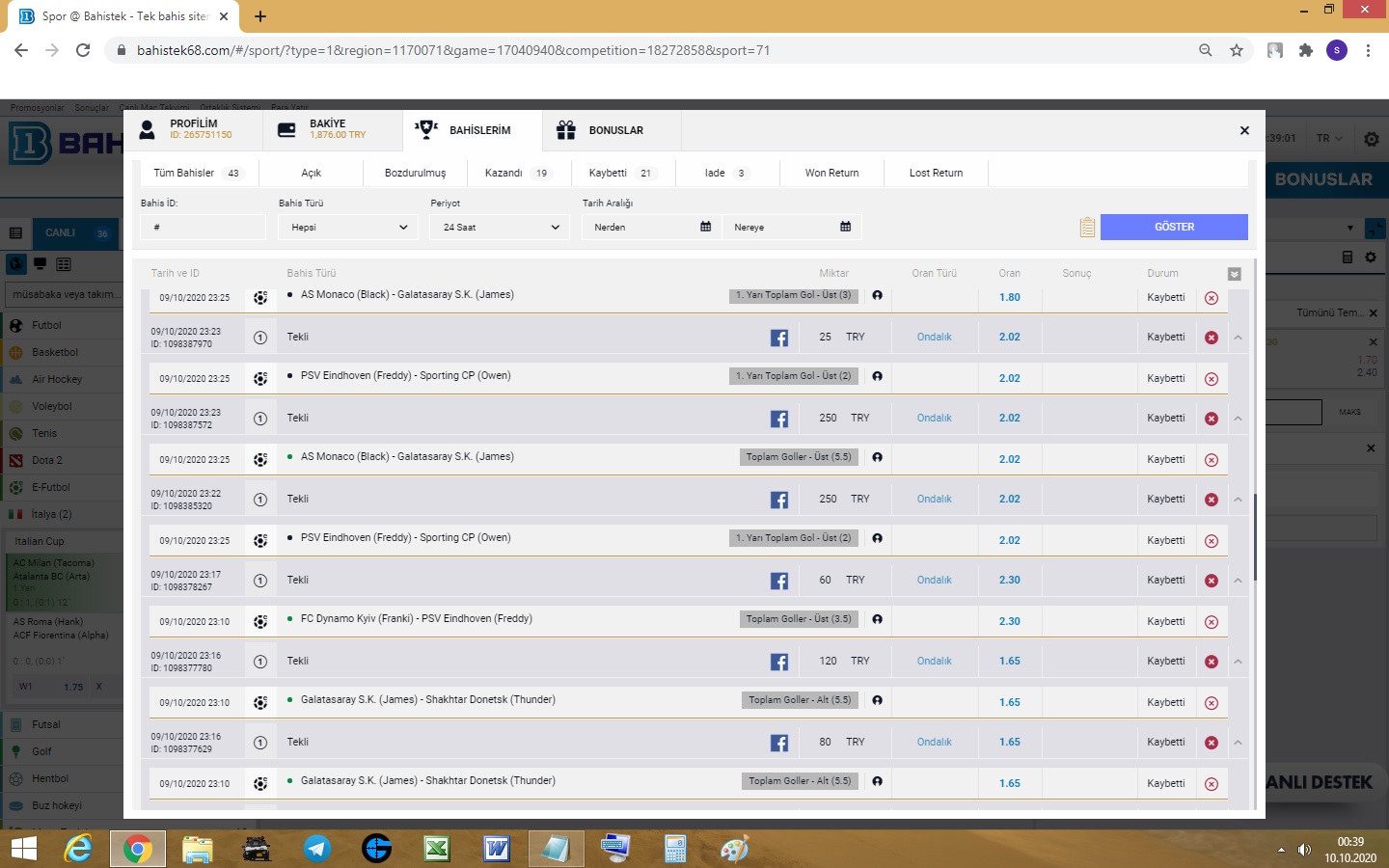Bookmark this page with star icon
The image size is (1389, 868).
click(x=1237, y=50)
